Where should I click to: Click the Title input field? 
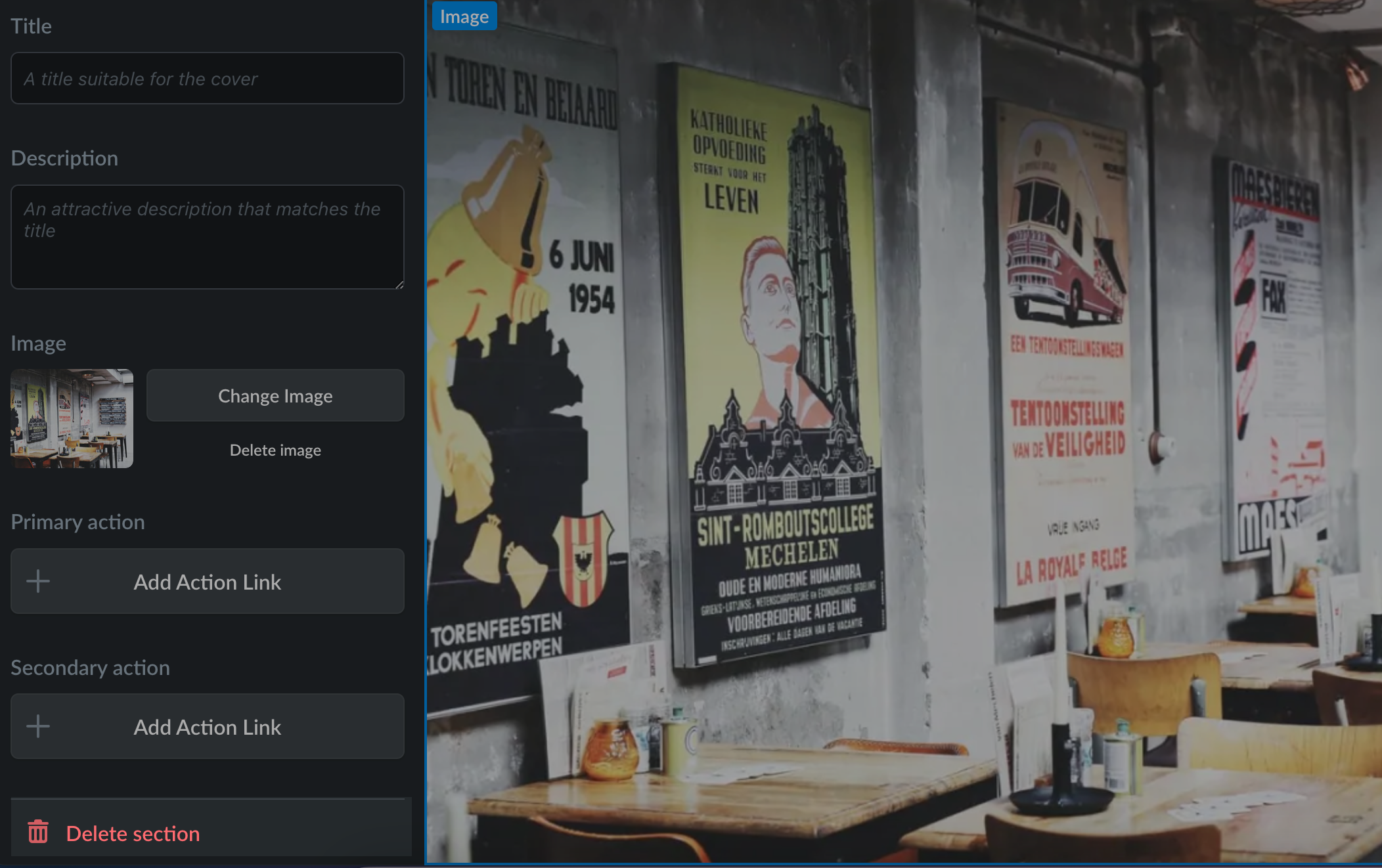click(x=208, y=78)
